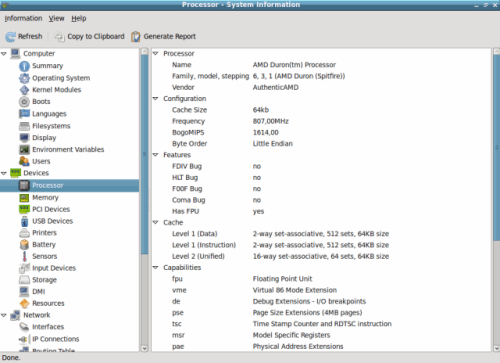Click the sidebar scrollbar down arrow
Image resolution: width=500 pixels, height=363 pixels.
(144, 348)
